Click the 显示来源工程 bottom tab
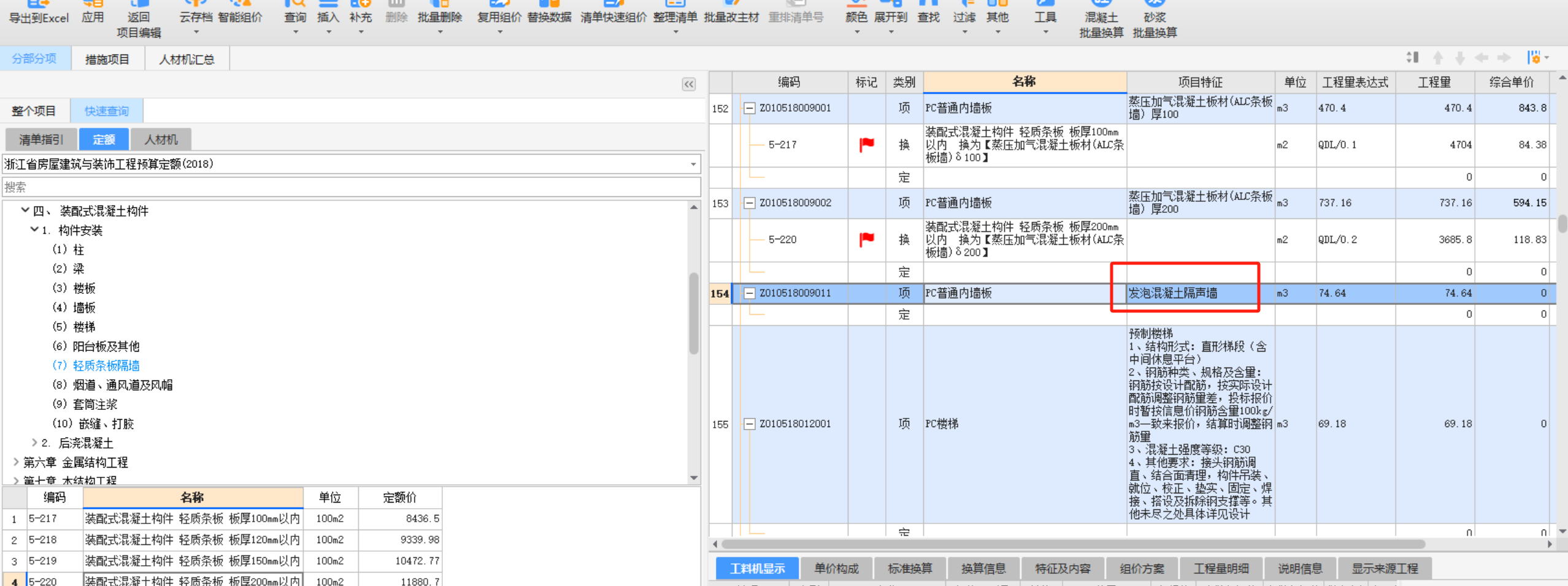The height and width of the screenshot is (586, 1568). pos(1385,569)
